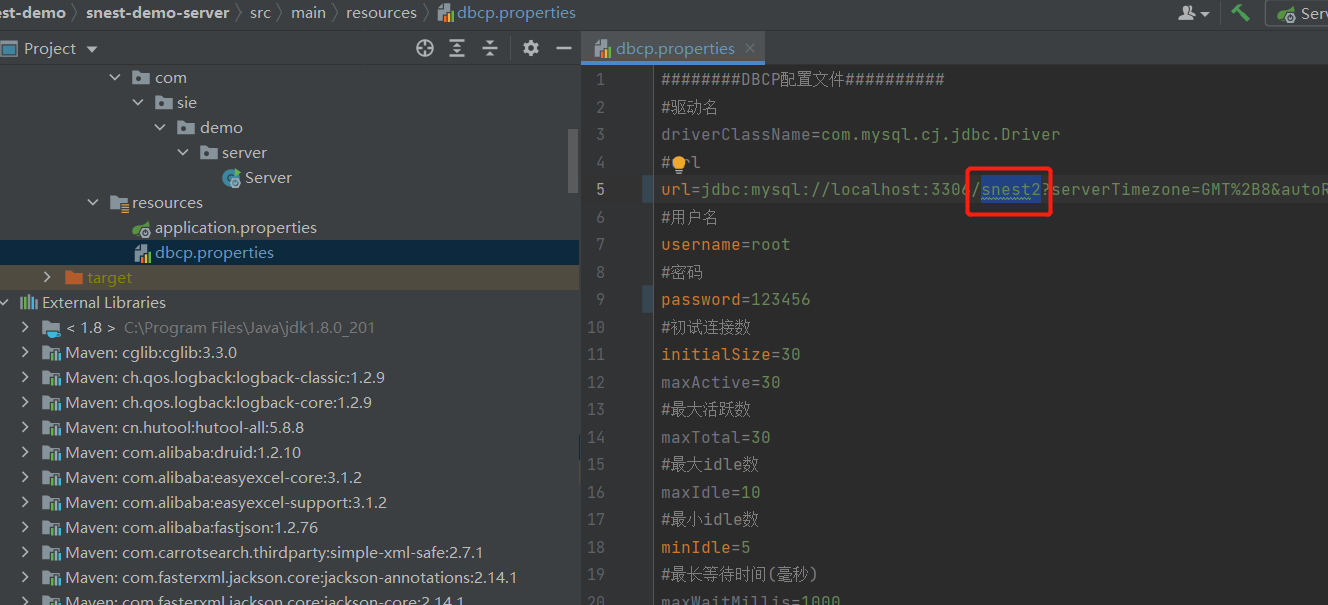This screenshot has height=605, width=1328.
Task: Open Project panel gear options
Action: click(531, 48)
